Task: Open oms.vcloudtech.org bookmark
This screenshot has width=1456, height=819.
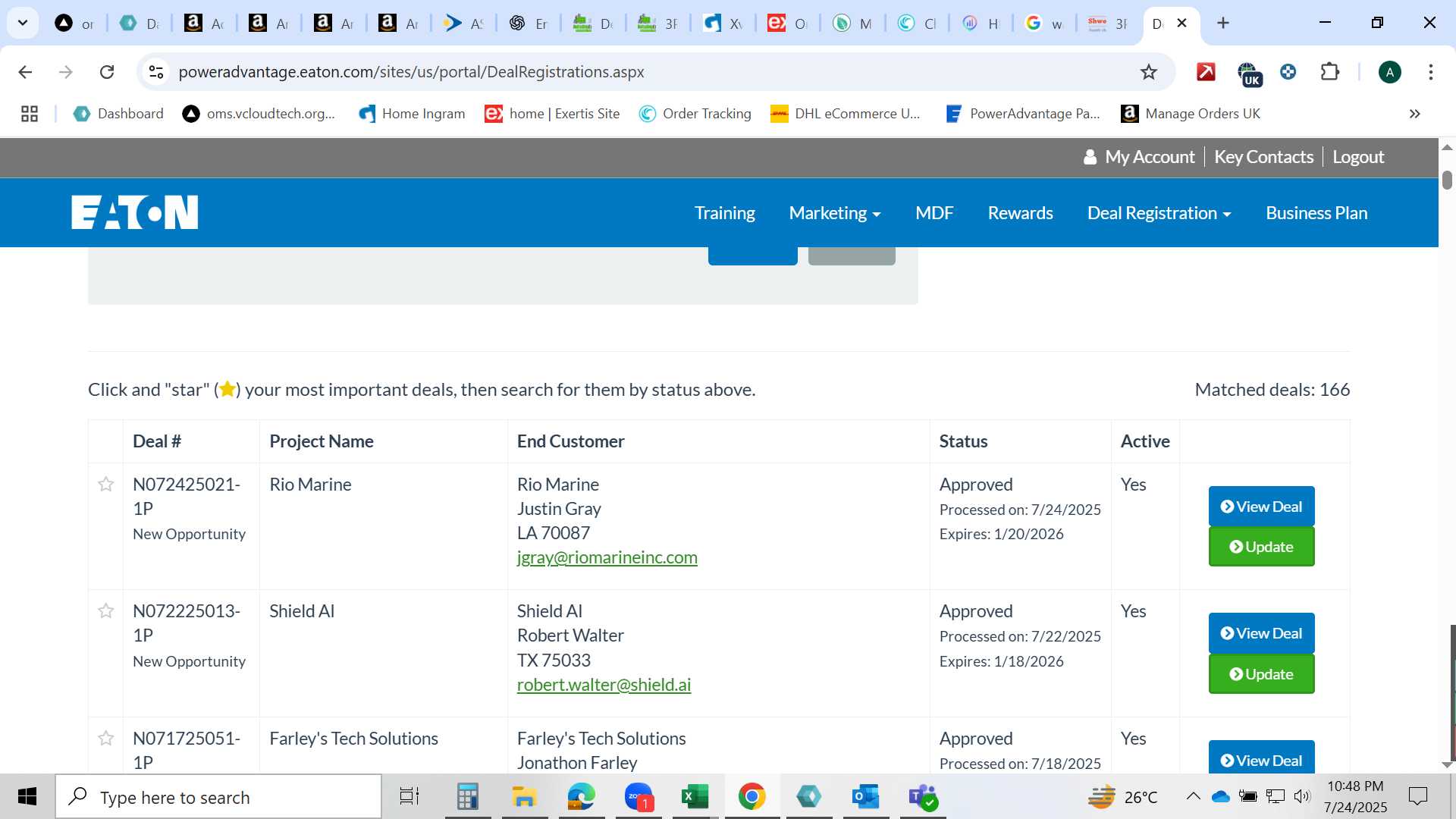Action: tap(259, 114)
